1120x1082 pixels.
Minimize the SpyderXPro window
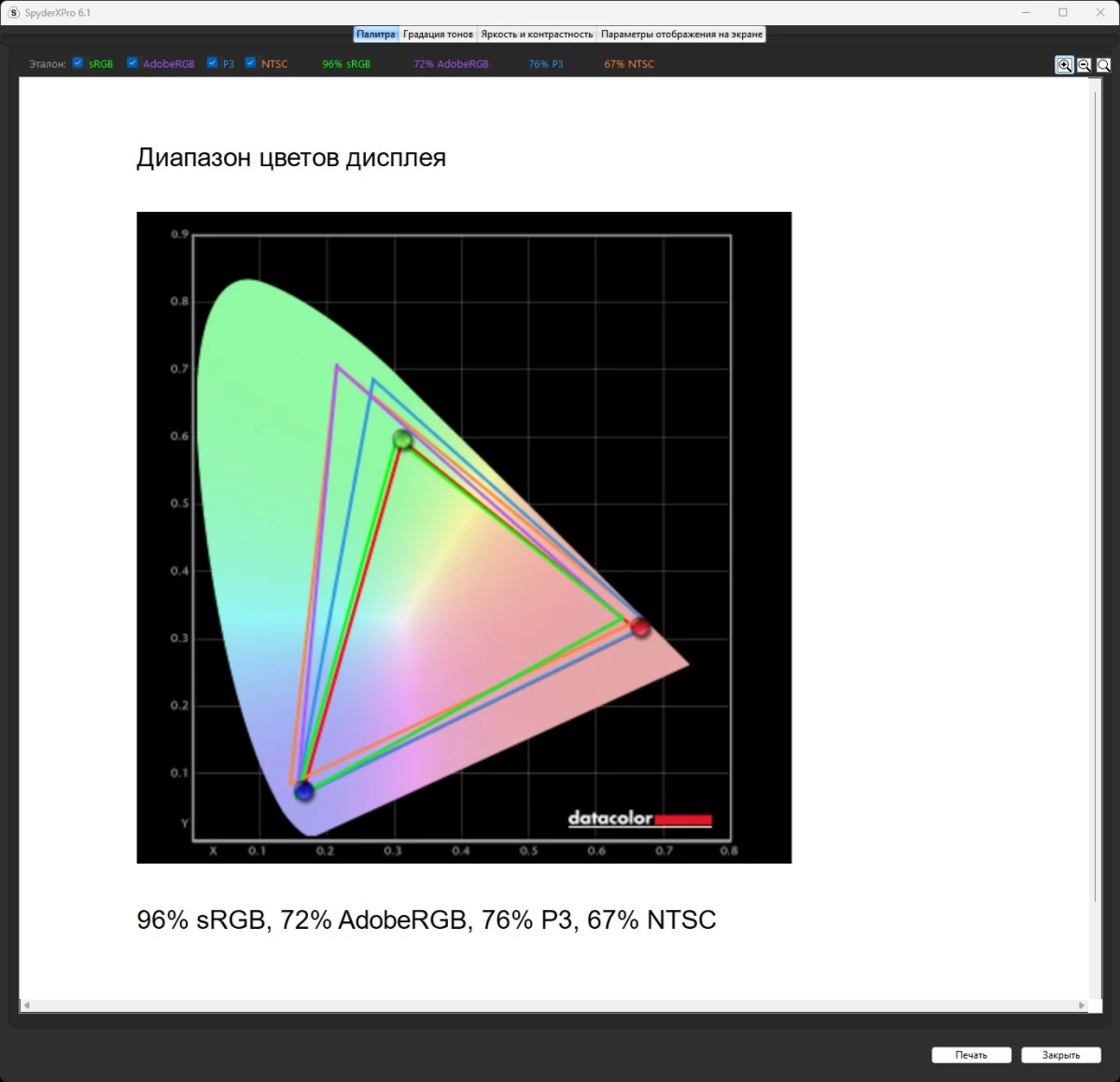[x=1028, y=13]
